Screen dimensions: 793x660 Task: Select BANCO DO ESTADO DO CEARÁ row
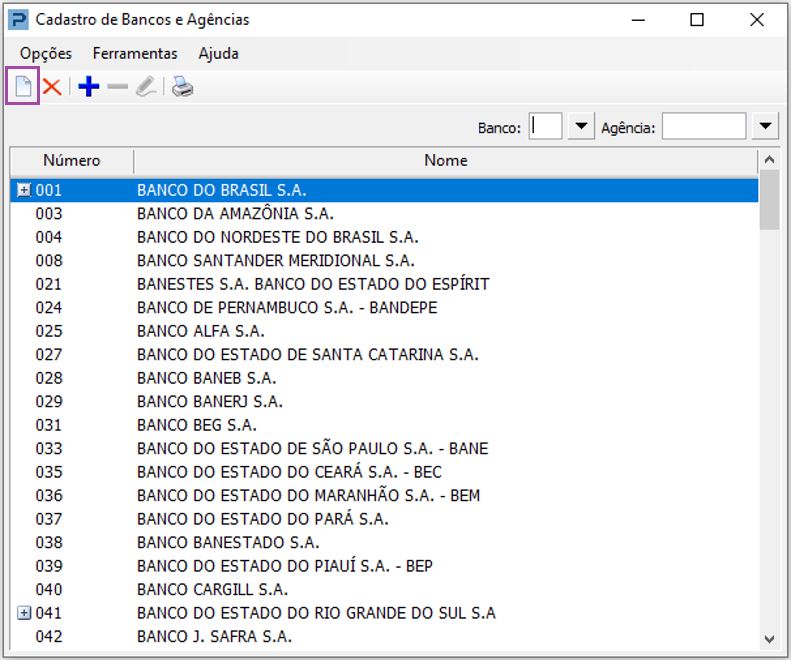point(384,472)
